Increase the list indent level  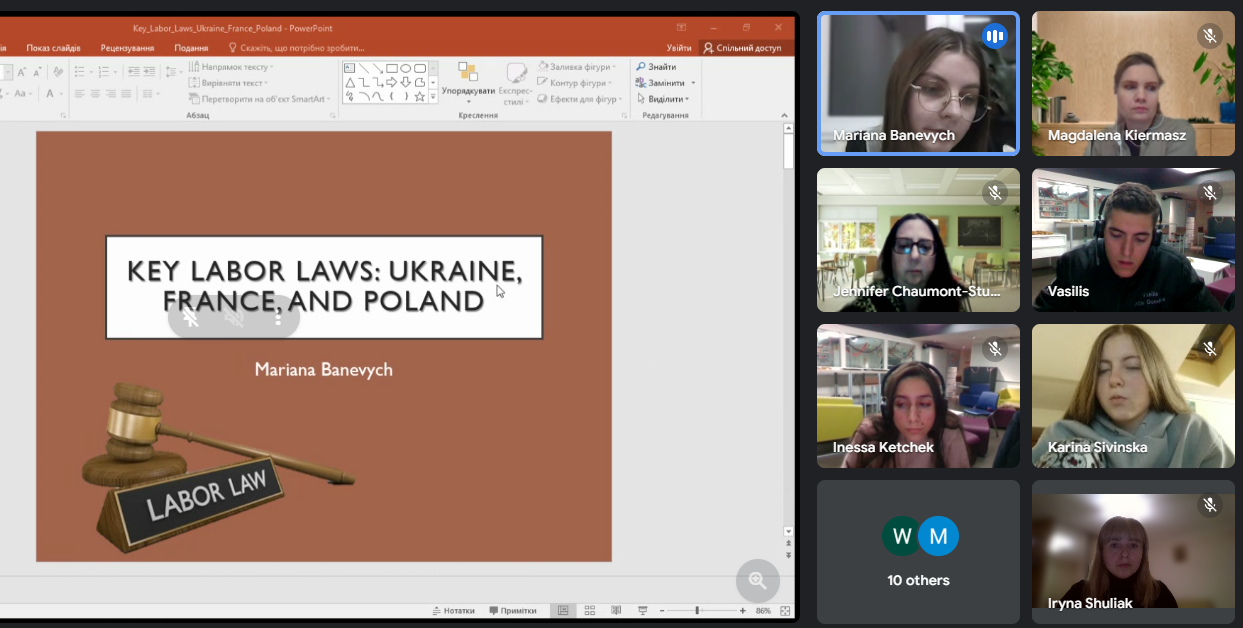click(x=149, y=72)
